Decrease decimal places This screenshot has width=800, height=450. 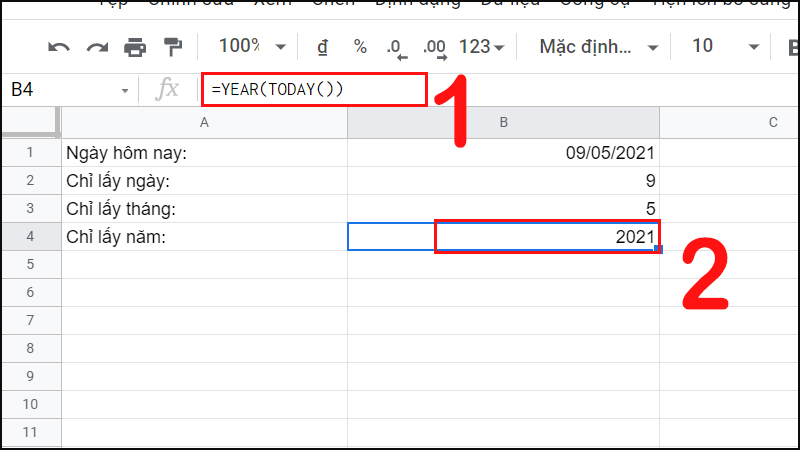point(397,48)
